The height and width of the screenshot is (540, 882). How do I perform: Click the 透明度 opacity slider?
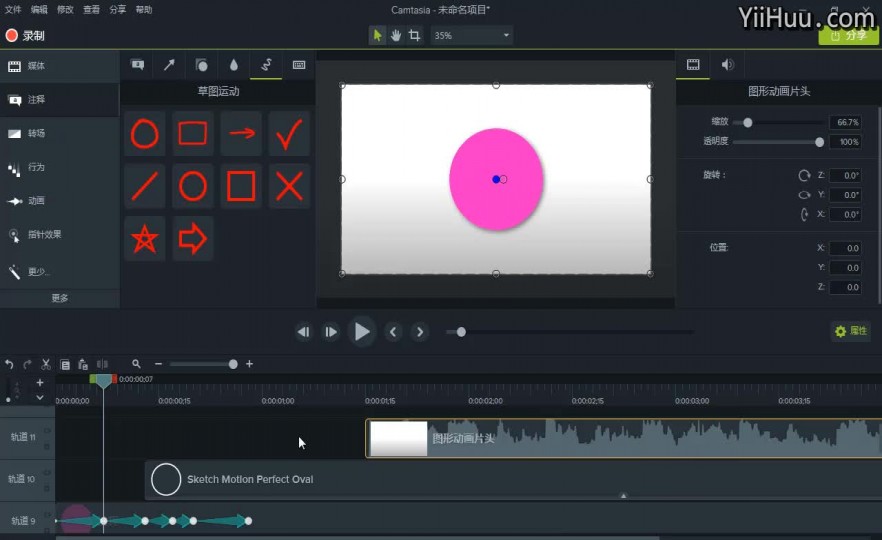pyautogui.click(x=778, y=142)
